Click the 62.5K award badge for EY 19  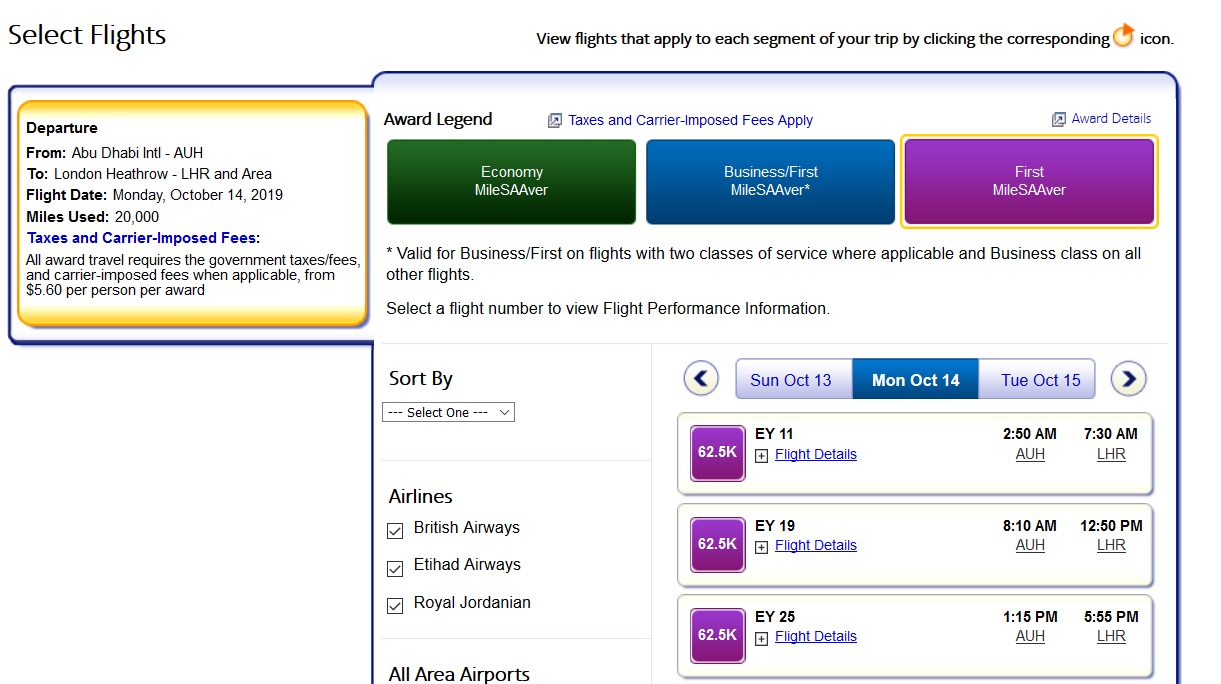[717, 544]
